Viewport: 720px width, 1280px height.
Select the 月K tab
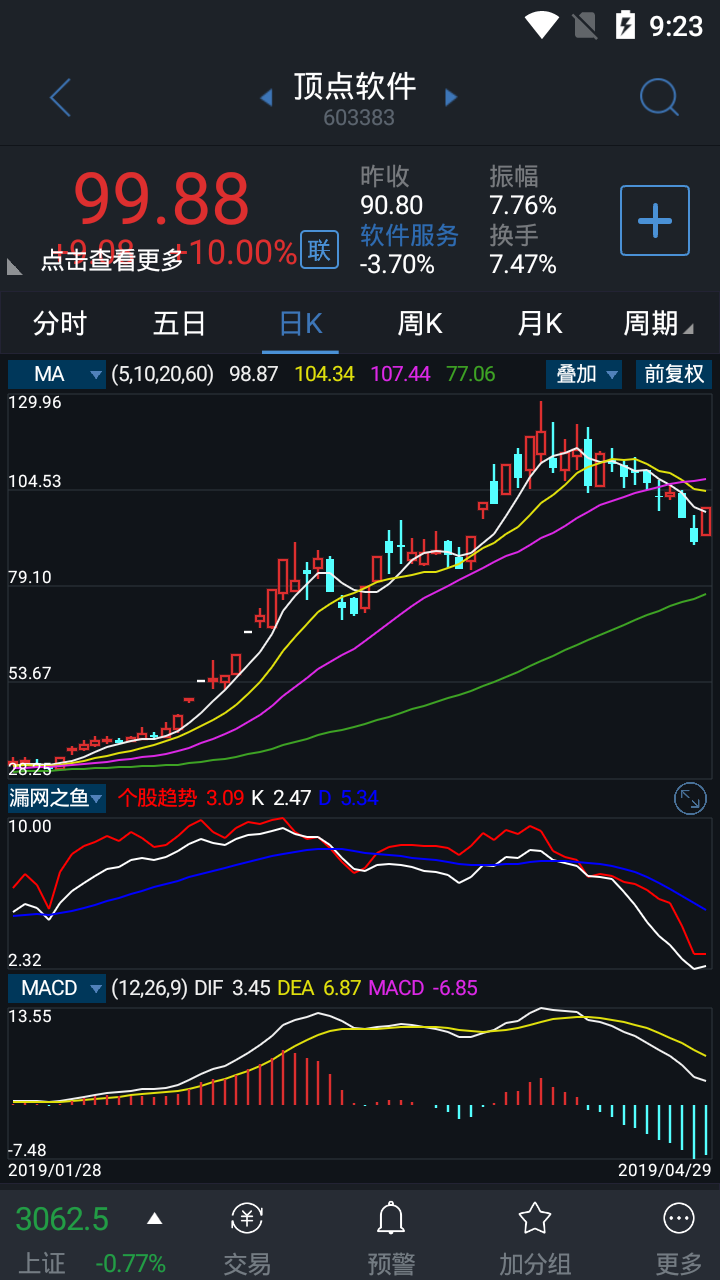point(540,324)
